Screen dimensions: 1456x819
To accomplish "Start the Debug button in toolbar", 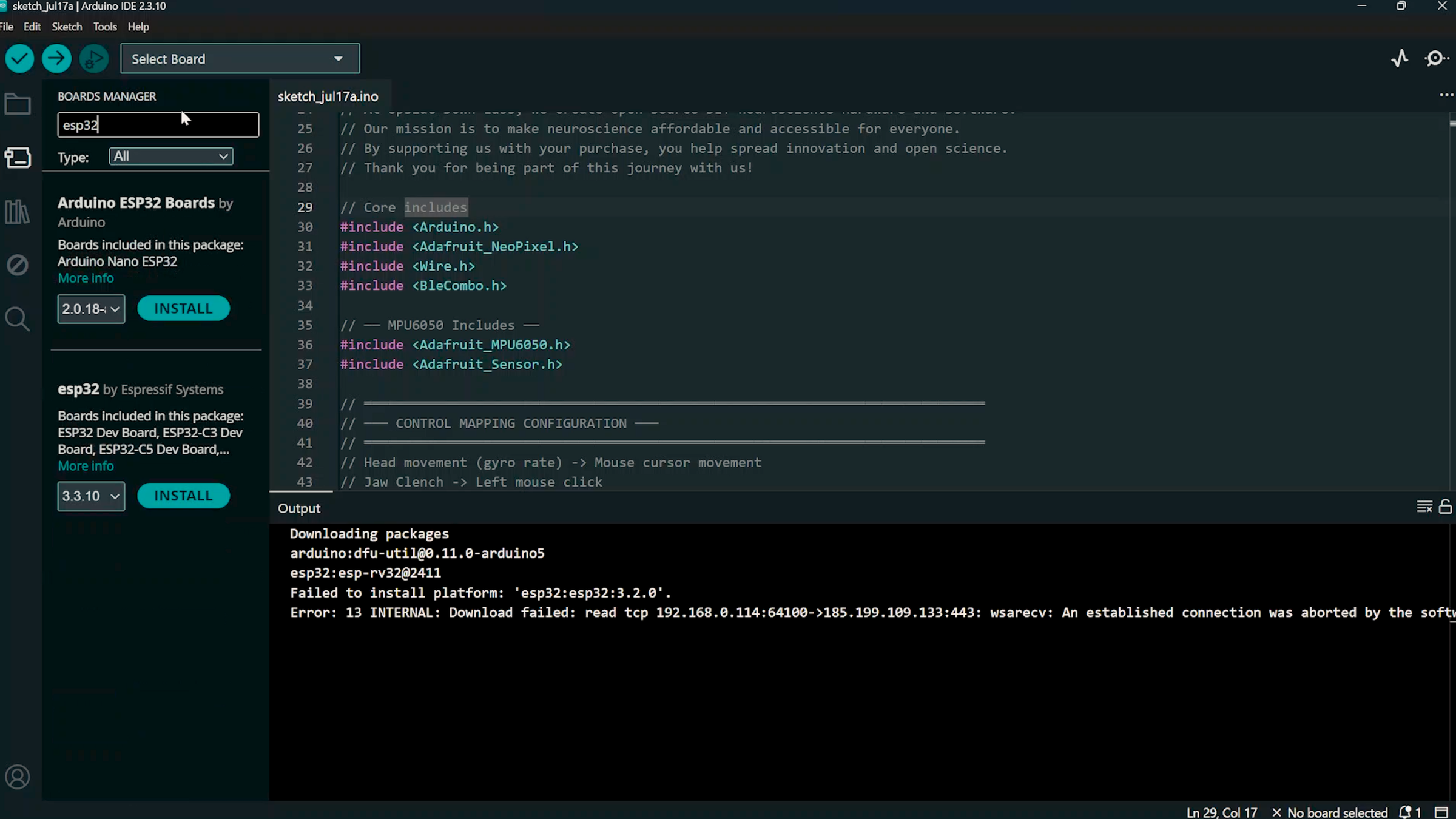I will [94, 59].
